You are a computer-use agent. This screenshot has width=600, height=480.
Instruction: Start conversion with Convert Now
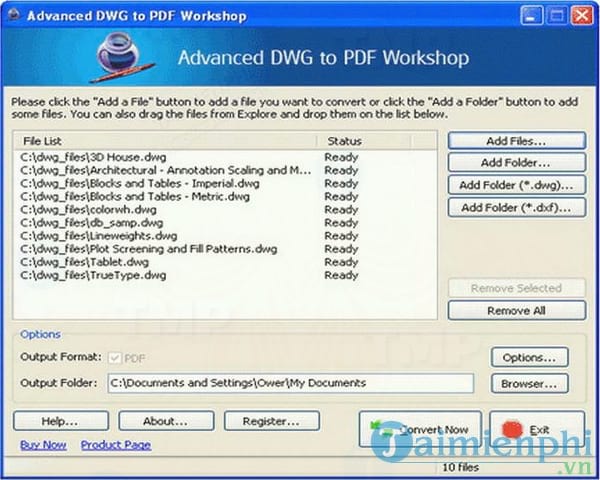(420, 429)
